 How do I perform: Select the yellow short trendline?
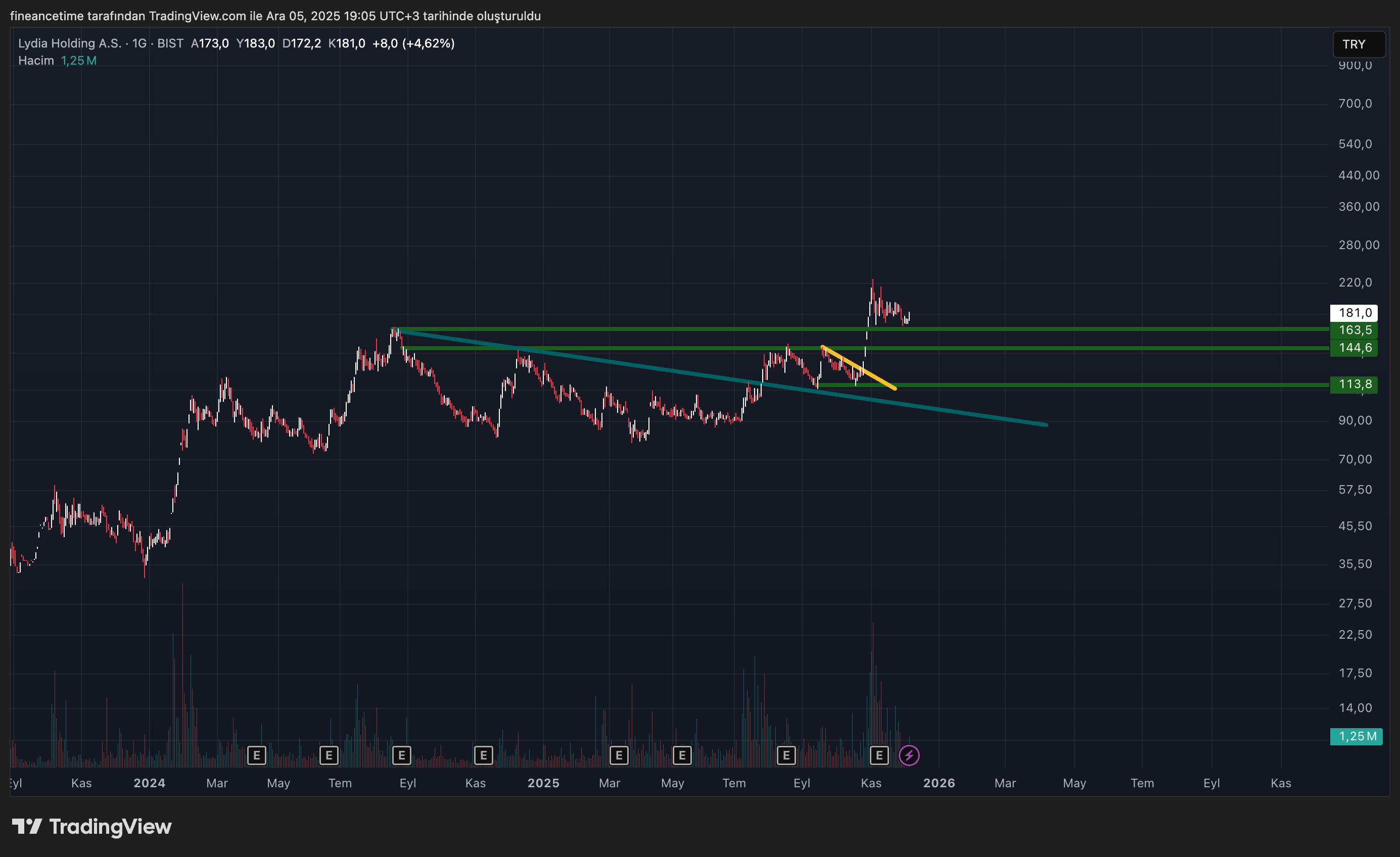tap(878, 378)
